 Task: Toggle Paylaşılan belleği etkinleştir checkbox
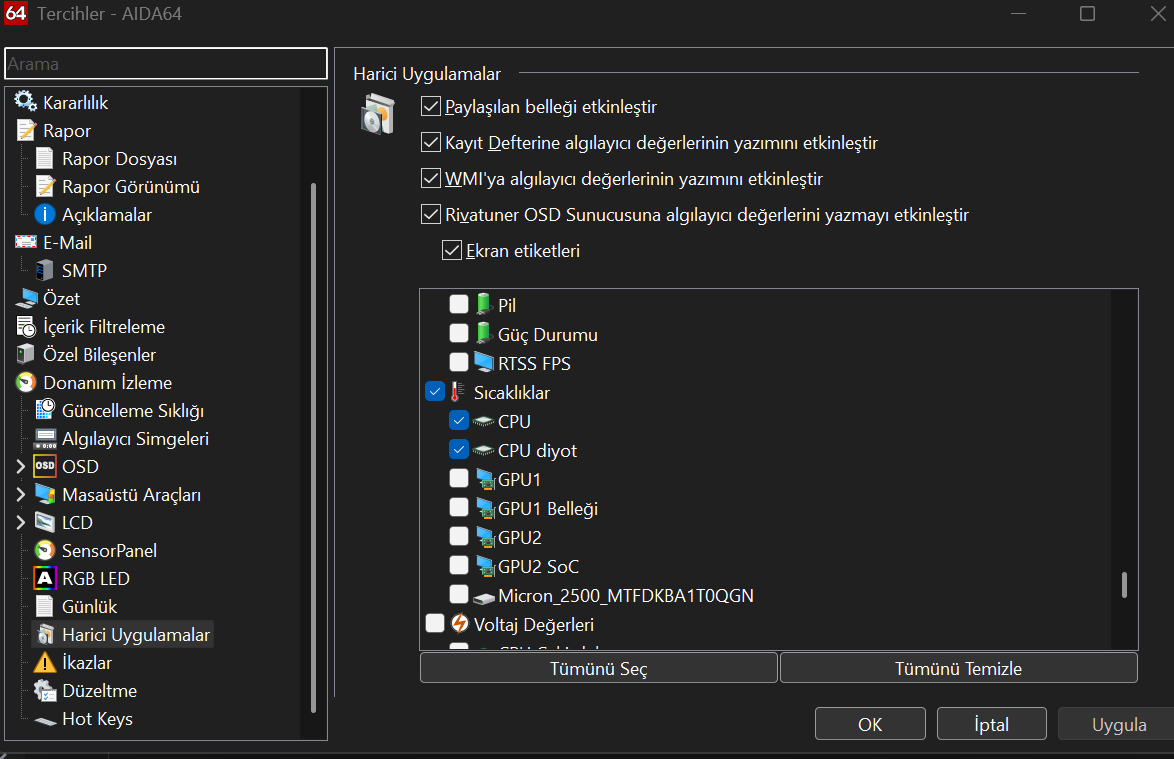pos(431,106)
